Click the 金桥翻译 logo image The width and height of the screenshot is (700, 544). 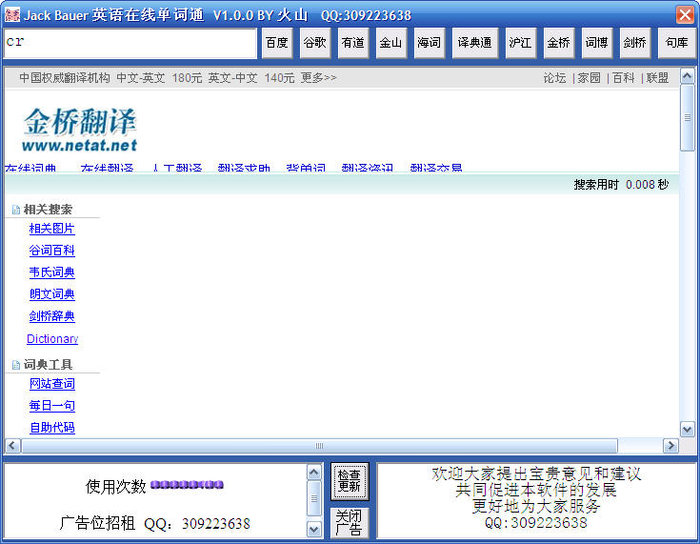pos(80,129)
